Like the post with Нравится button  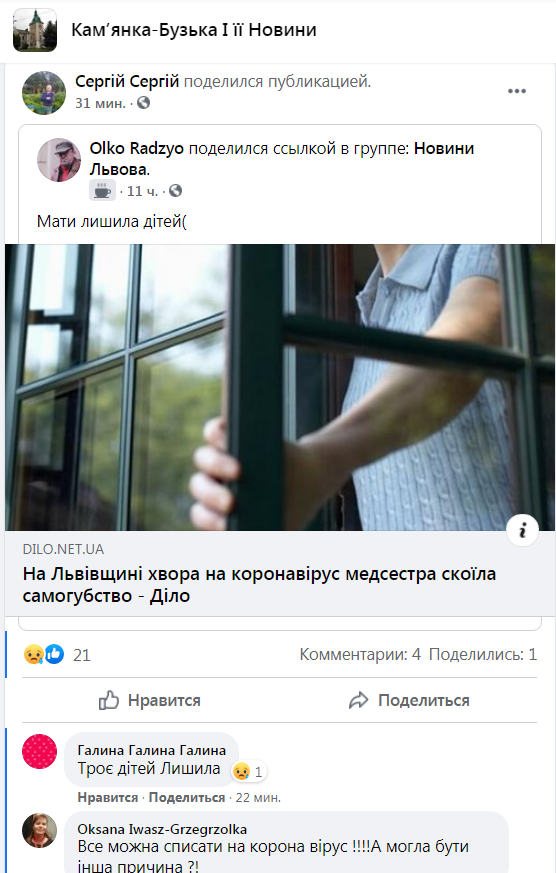pos(149,700)
